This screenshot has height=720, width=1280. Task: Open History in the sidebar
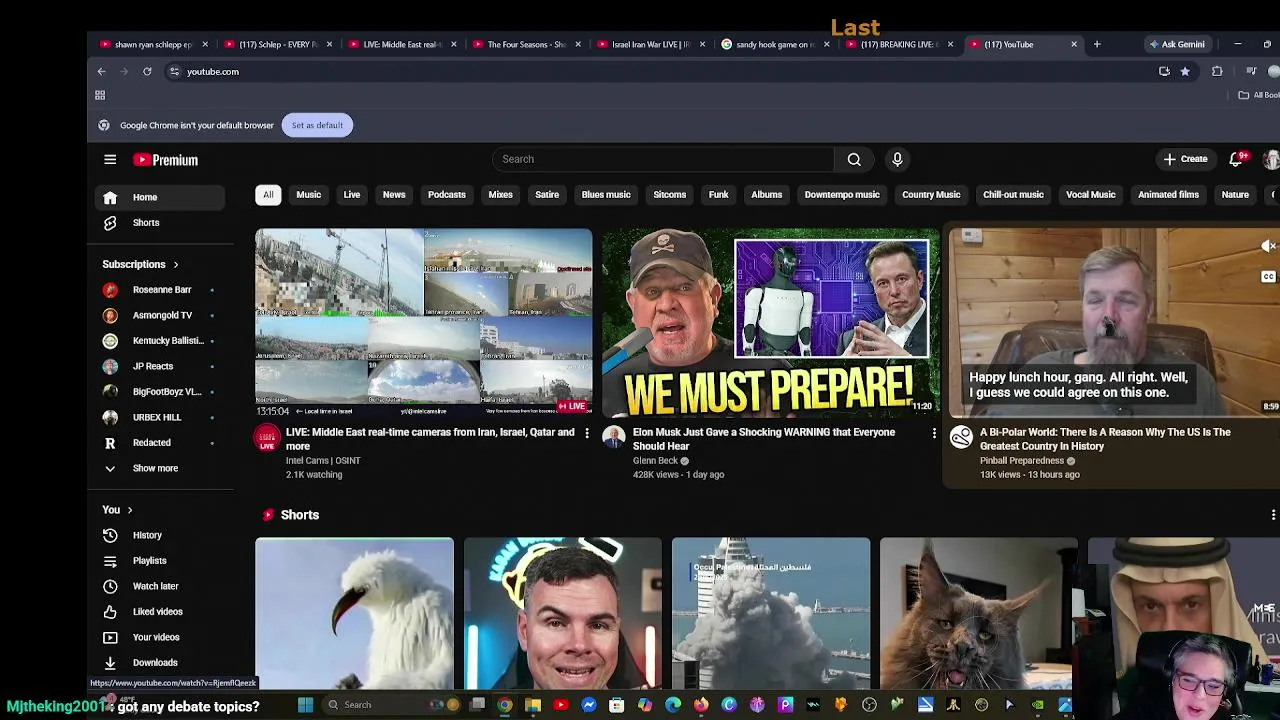coord(162,535)
